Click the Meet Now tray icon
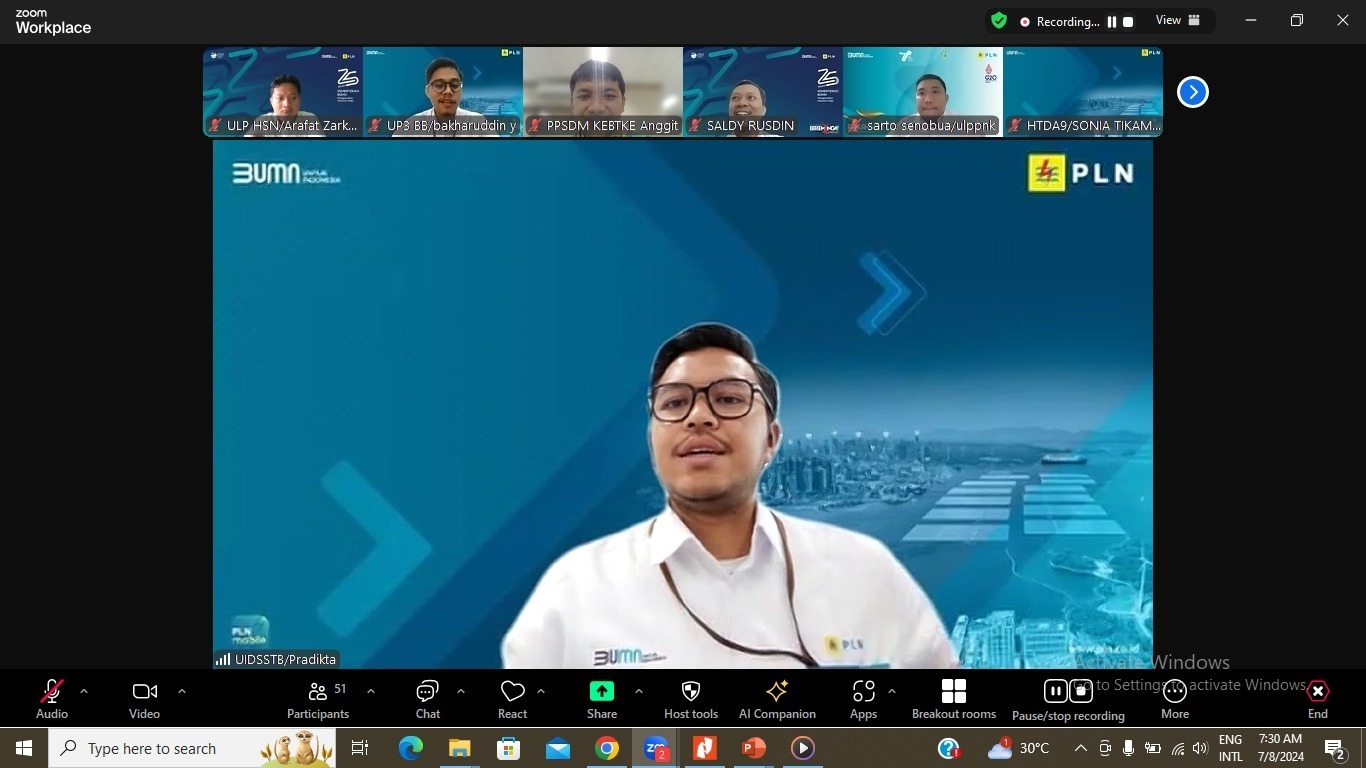The width and height of the screenshot is (1366, 768). (1105, 748)
